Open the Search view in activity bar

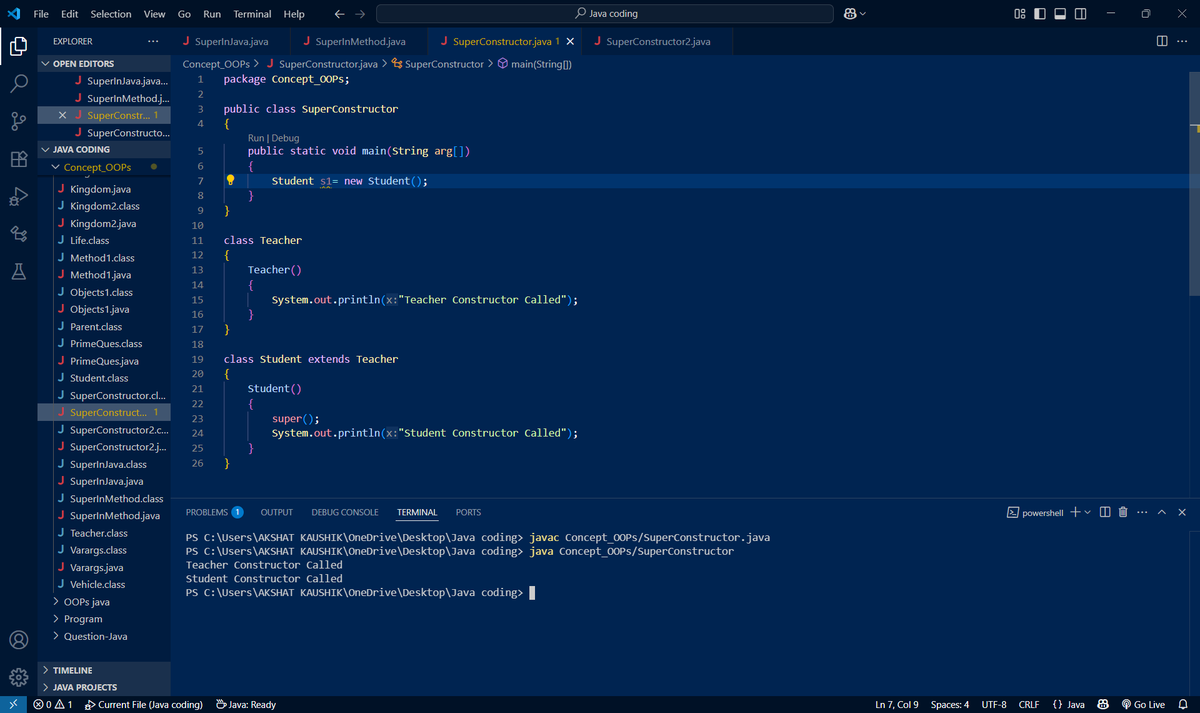(x=18, y=83)
